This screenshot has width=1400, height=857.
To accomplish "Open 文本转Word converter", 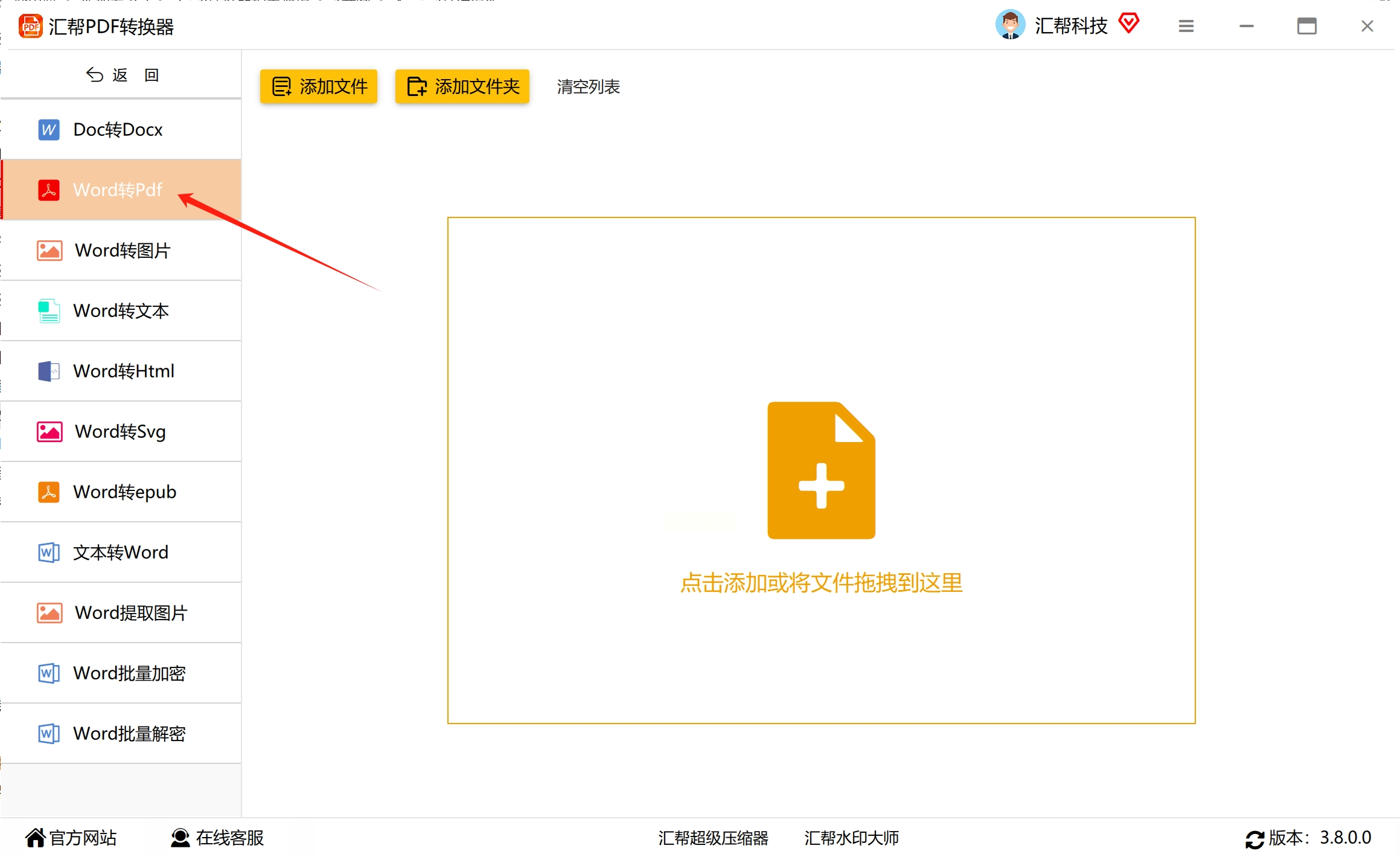I will click(x=120, y=552).
